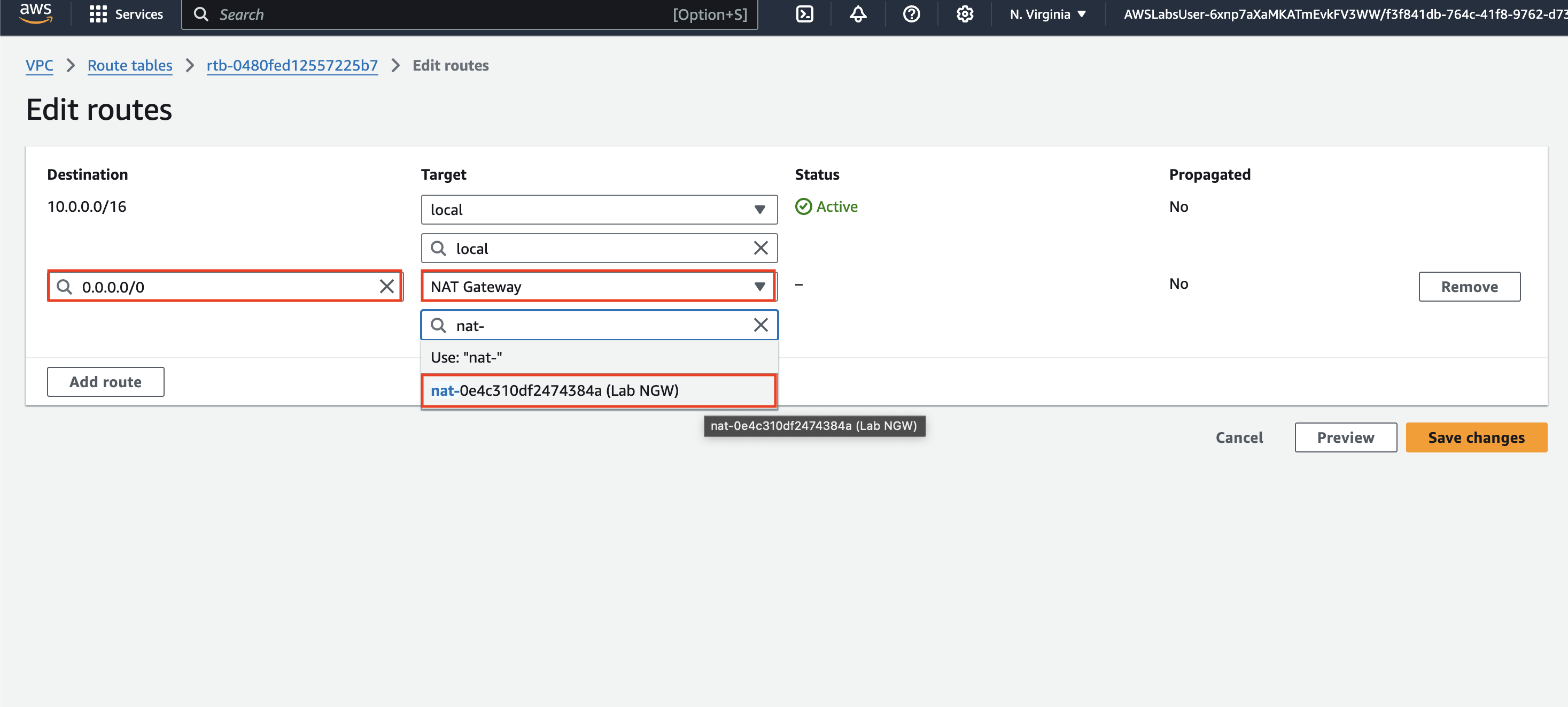1568x707 pixels.
Task: Clear the 0.0.0.0/0 destination field
Action: (386, 286)
